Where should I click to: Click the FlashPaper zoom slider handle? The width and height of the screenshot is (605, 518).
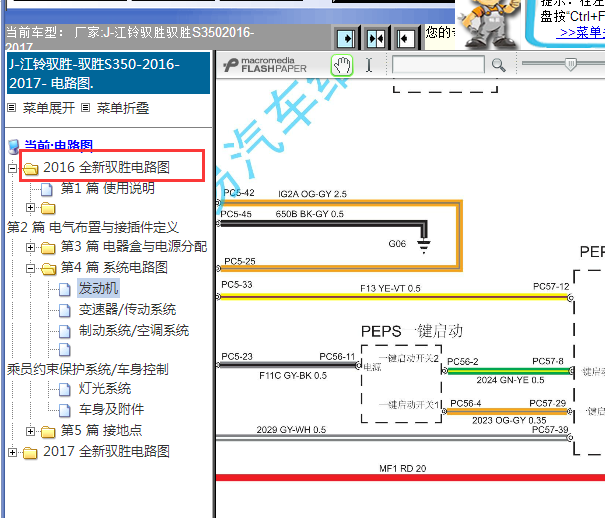click(x=571, y=64)
